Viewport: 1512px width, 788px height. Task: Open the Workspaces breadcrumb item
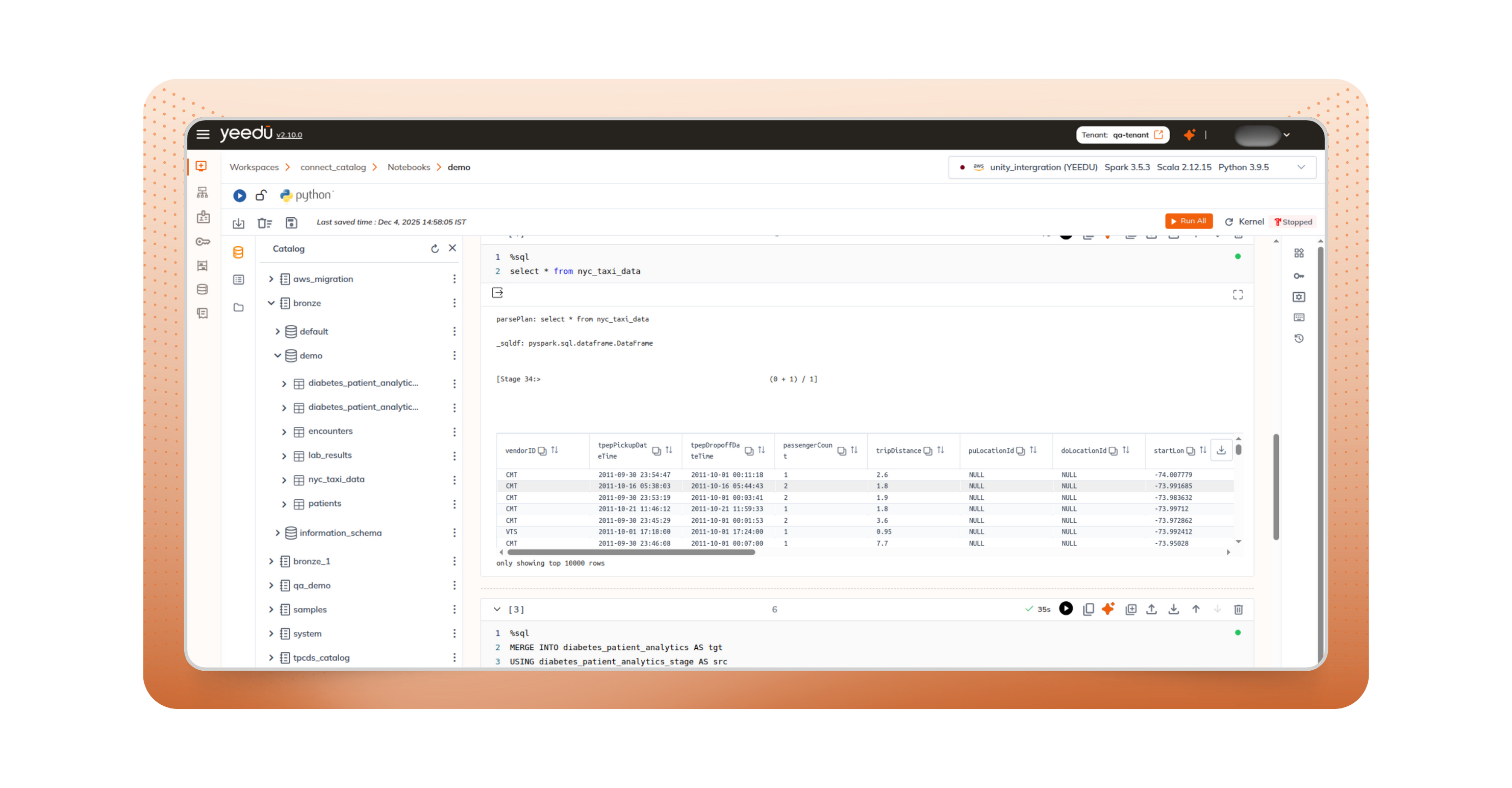point(254,167)
